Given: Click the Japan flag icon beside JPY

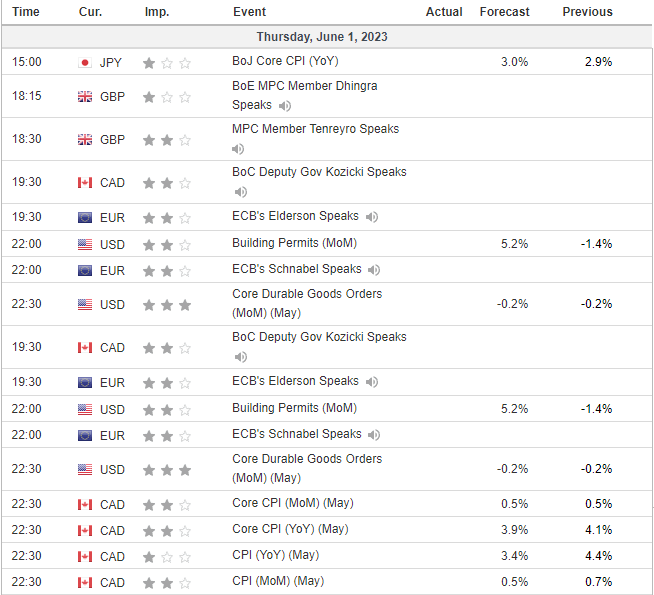Looking at the screenshot, I should coord(85,63).
